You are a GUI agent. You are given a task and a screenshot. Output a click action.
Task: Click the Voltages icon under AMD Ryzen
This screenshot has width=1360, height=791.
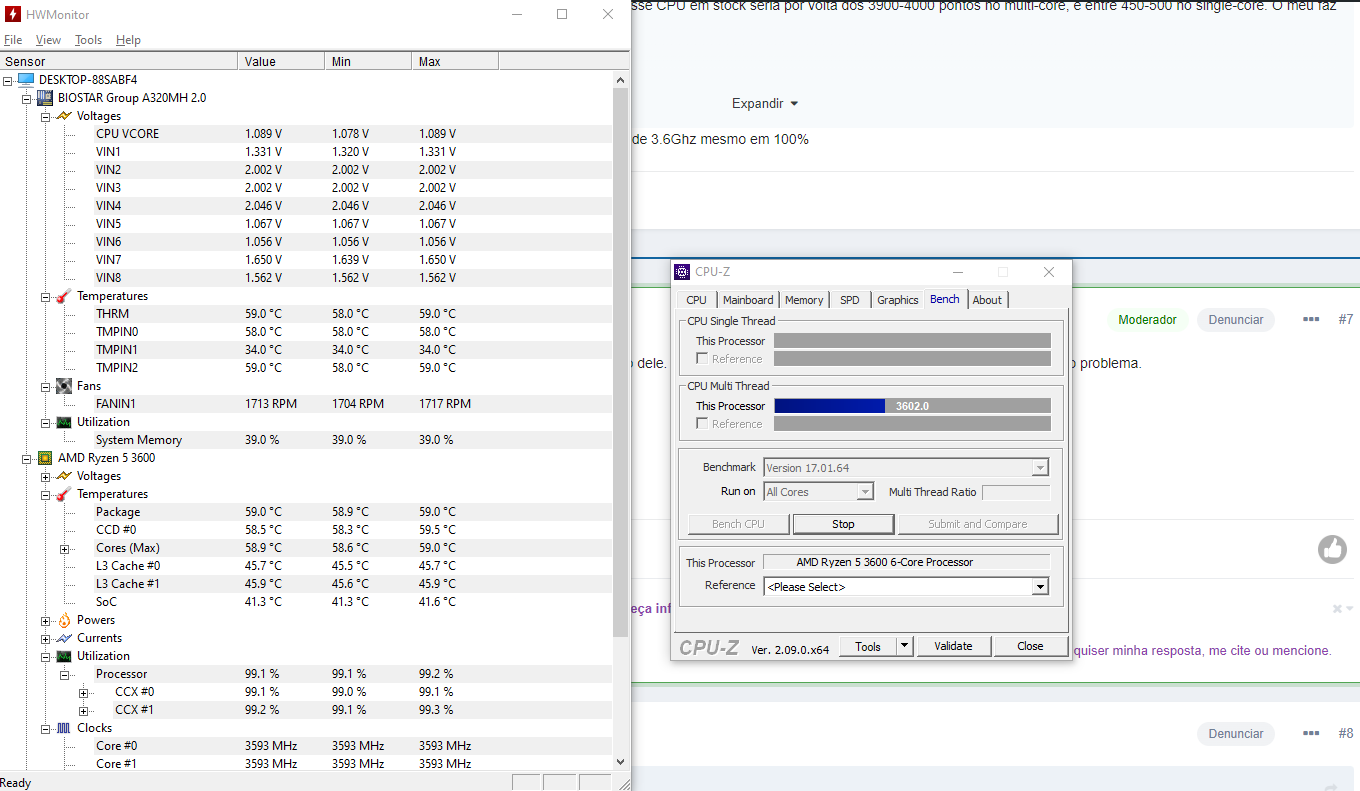coord(64,476)
